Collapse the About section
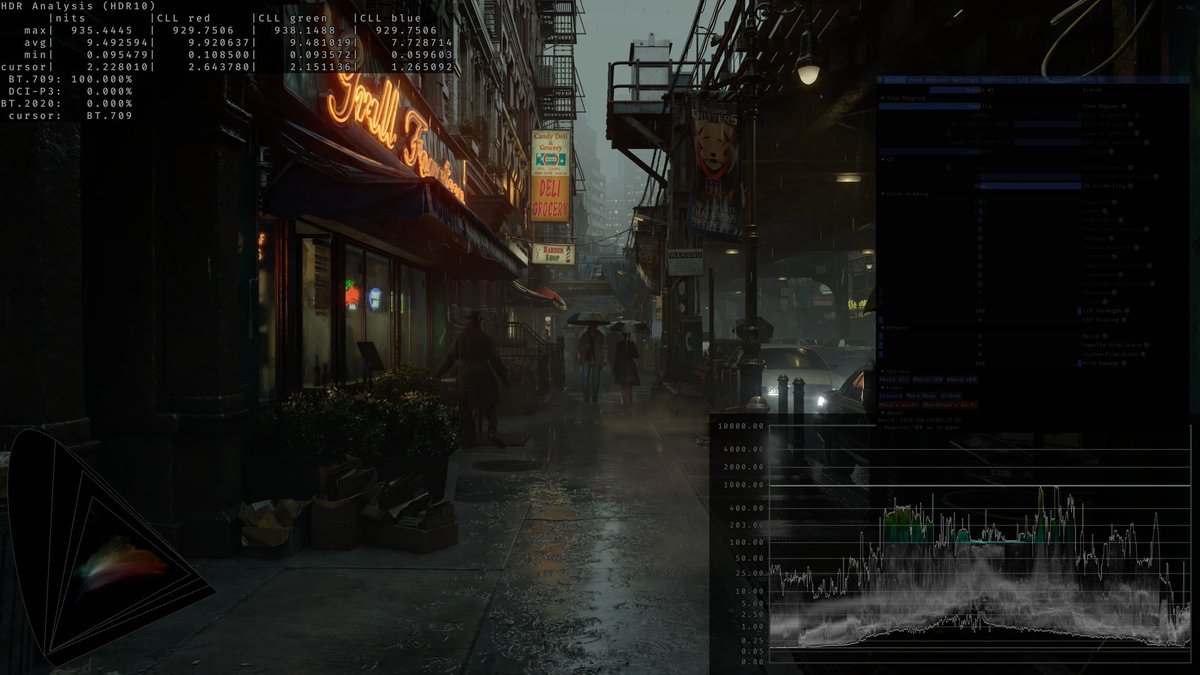1200x675 pixels. (883, 413)
